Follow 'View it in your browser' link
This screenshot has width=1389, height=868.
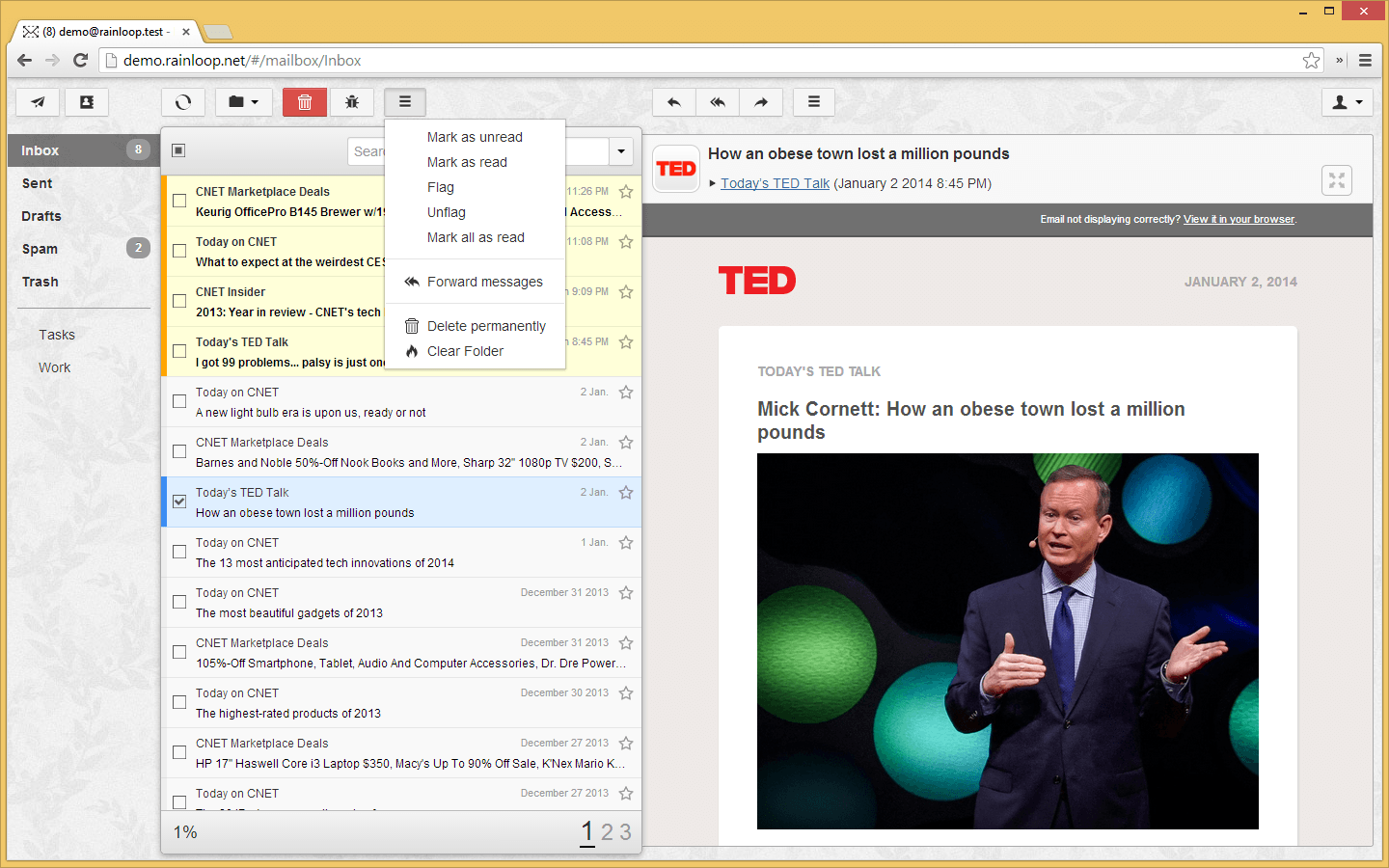tap(1239, 219)
